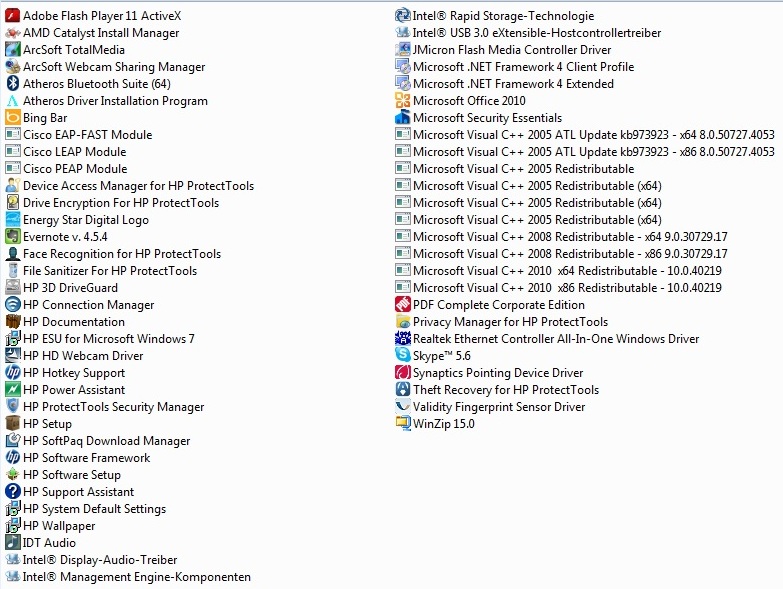This screenshot has height=589, width=783.
Task: Click the Theft Recovery for HP ProtectTools icon
Action: tap(402, 389)
